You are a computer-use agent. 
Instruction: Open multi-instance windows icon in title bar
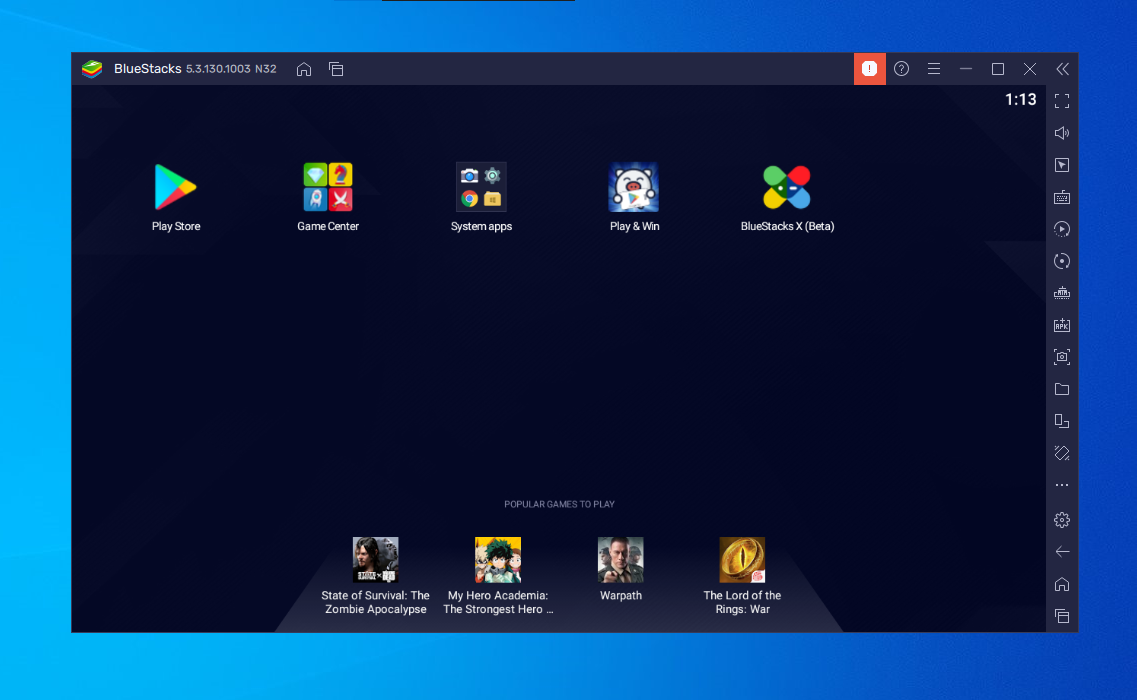coord(336,69)
